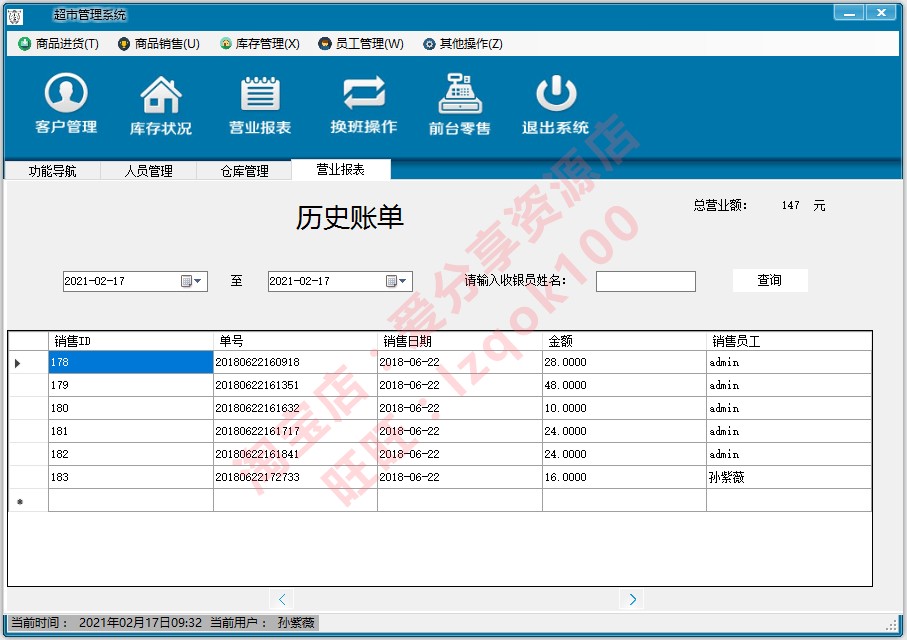Image resolution: width=907 pixels, height=640 pixels.
Task: Click order number 20180622161717
Action: click(295, 431)
